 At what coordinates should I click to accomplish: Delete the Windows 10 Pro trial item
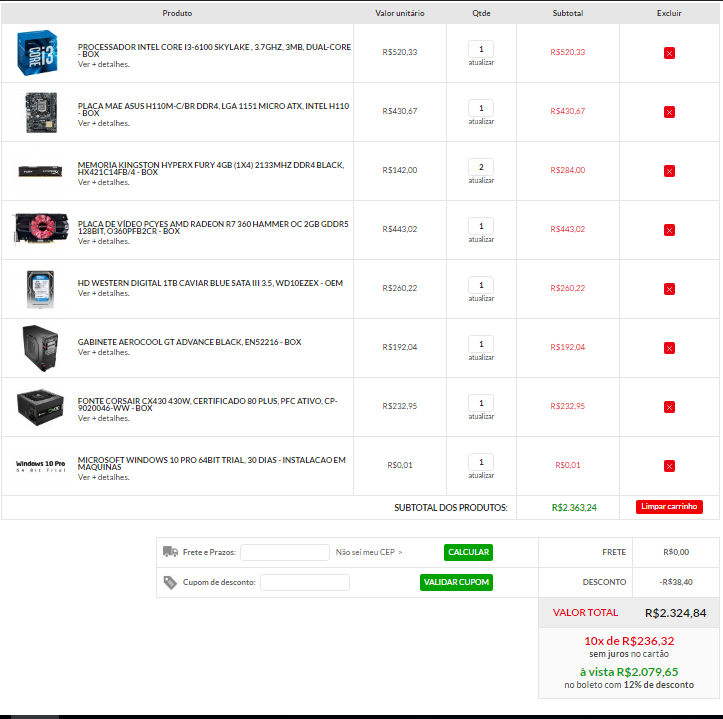[669, 466]
